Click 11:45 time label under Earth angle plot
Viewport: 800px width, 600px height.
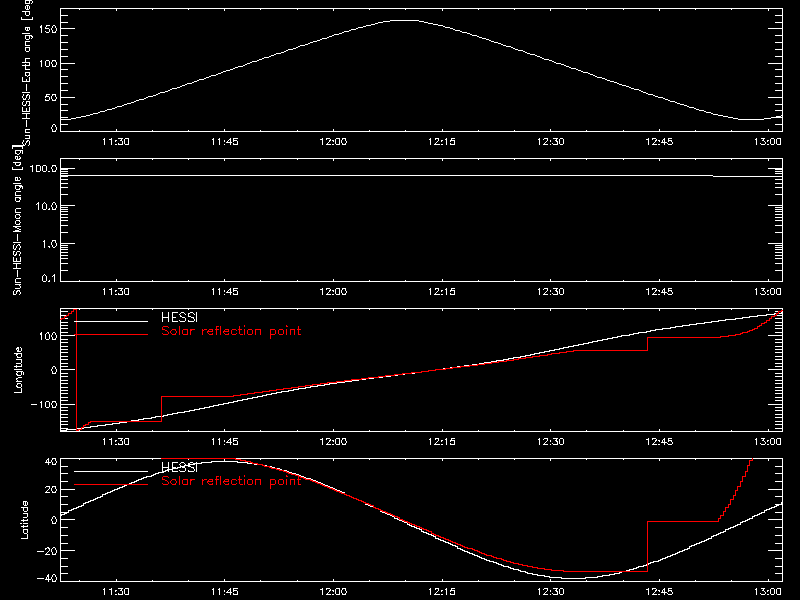coord(224,142)
